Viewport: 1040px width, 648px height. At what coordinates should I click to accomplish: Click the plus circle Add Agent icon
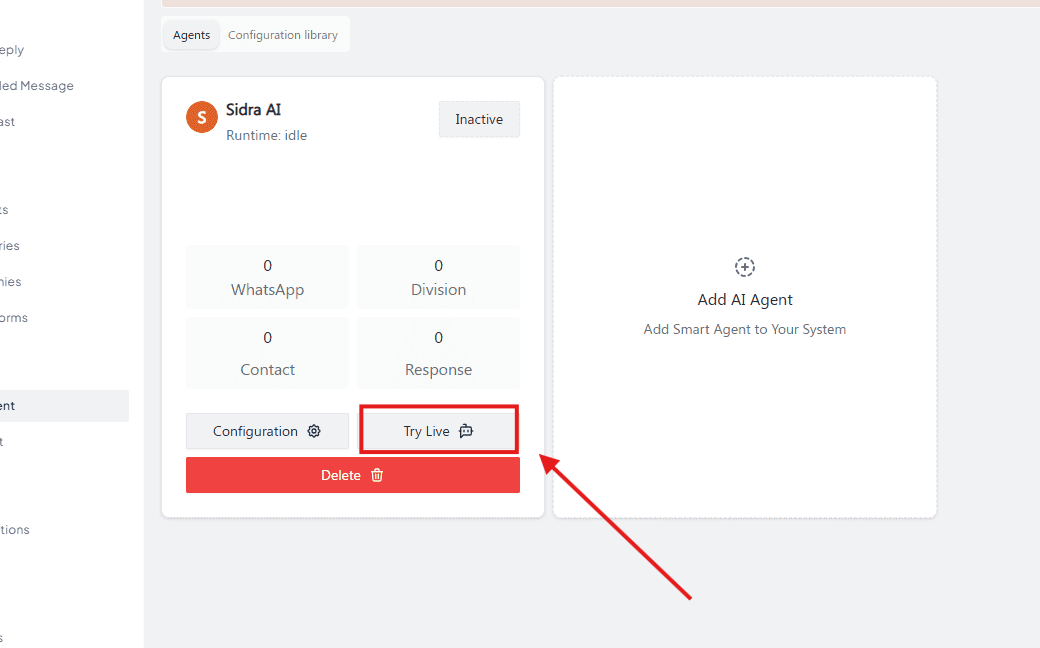point(745,267)
